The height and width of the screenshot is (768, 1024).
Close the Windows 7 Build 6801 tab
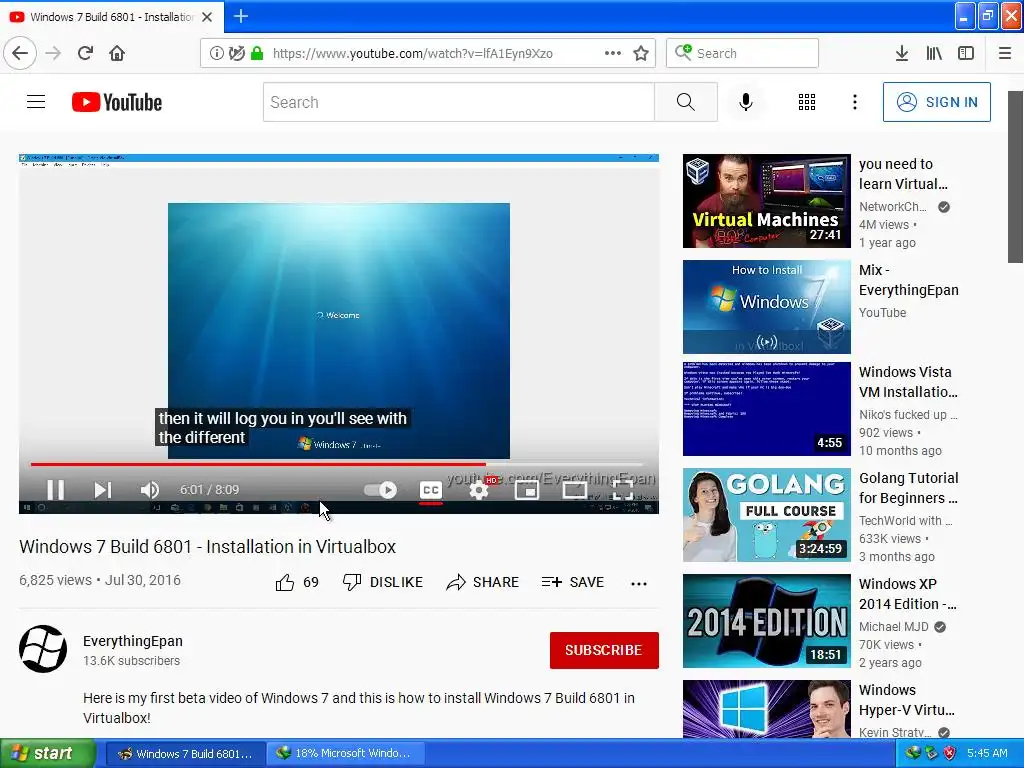(x=207, y=17)
